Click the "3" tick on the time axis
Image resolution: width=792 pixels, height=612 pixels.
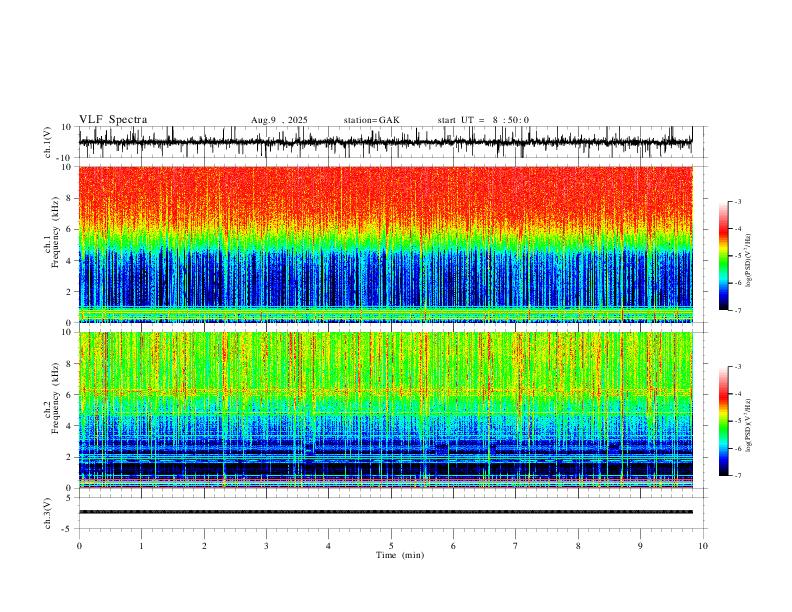pos(266,546)
